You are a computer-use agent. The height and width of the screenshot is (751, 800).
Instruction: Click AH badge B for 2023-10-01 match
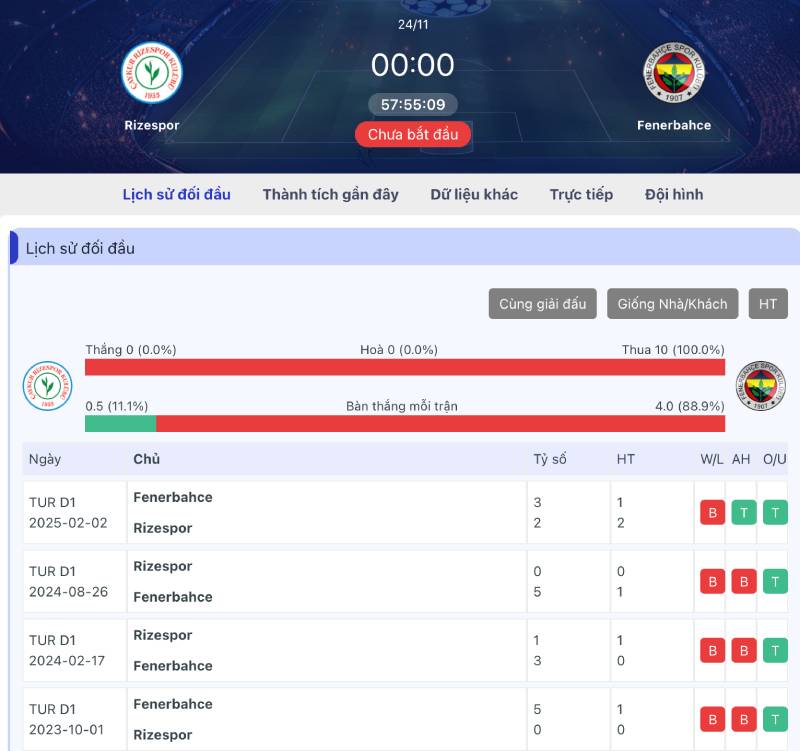tap(744, 719)
